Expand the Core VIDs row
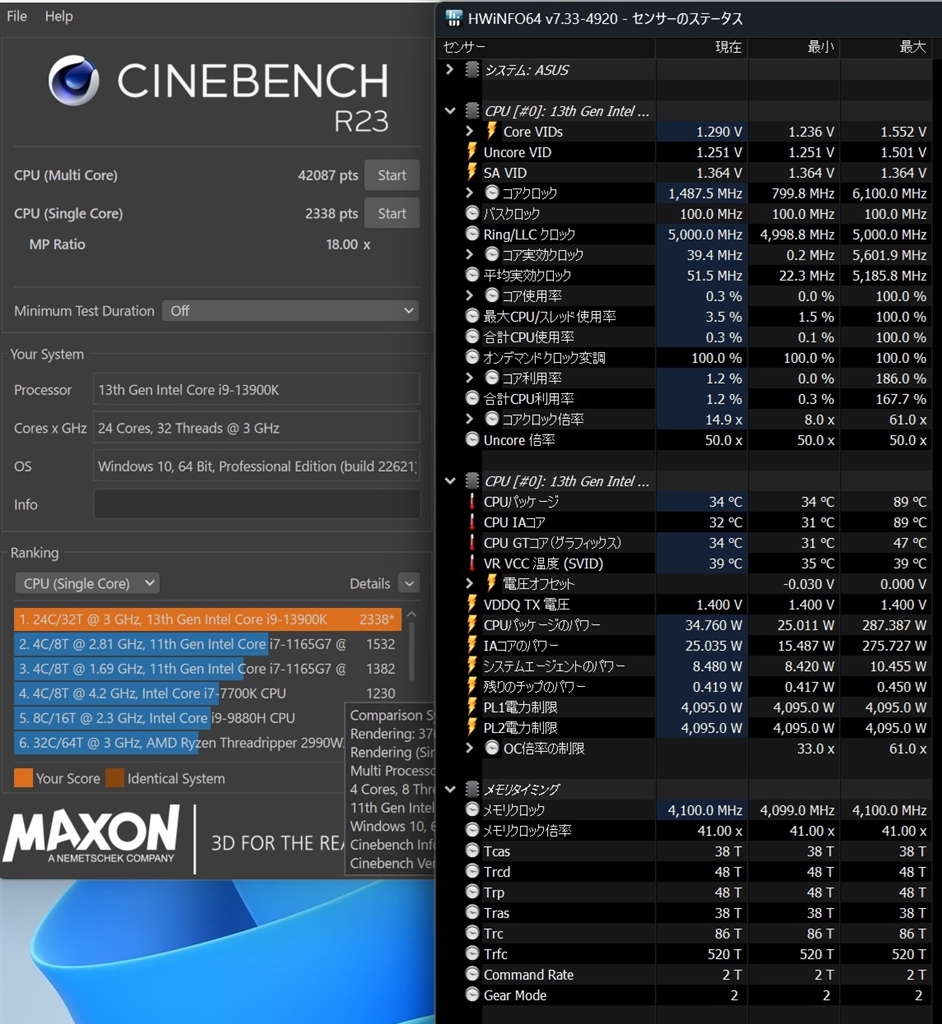The width and height of the screenshot is (942, 1024). click(469, 131)
